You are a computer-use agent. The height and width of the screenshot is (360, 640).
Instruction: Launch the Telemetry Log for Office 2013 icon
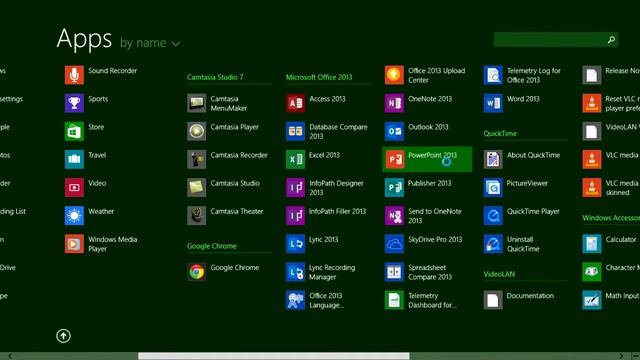click(493, 75)
